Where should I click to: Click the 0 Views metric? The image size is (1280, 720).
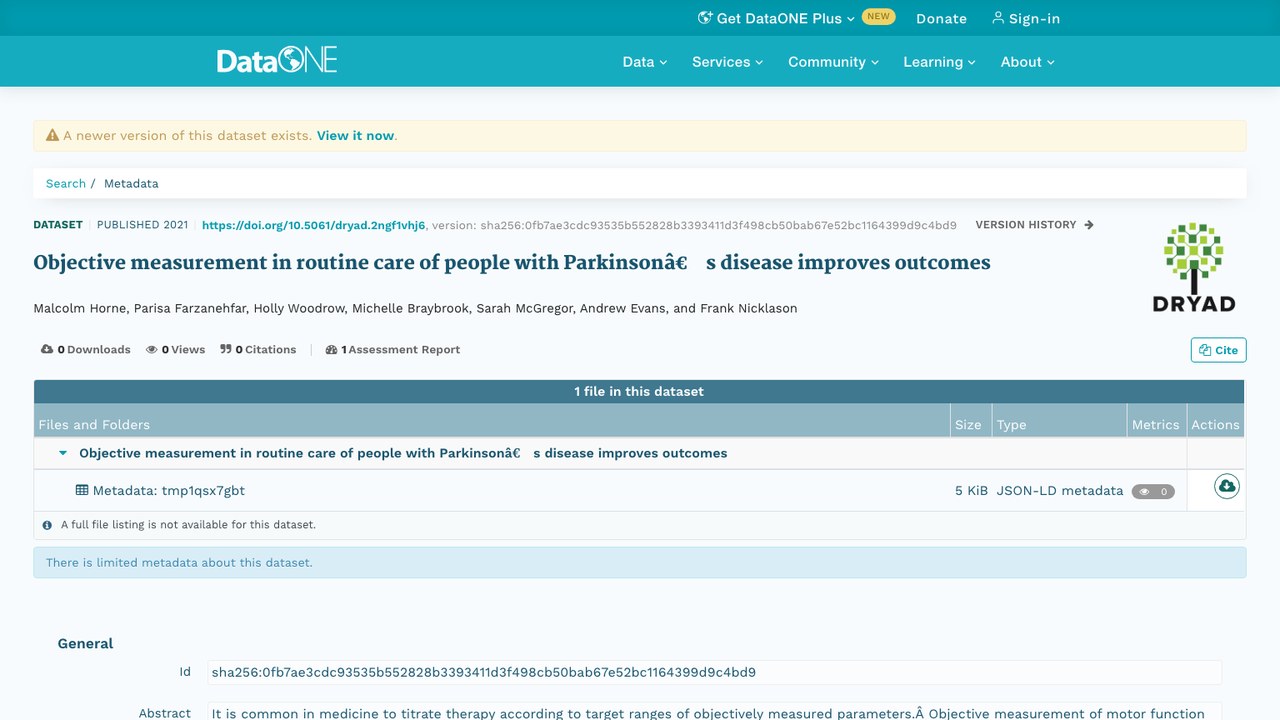(x=175, y=349)
